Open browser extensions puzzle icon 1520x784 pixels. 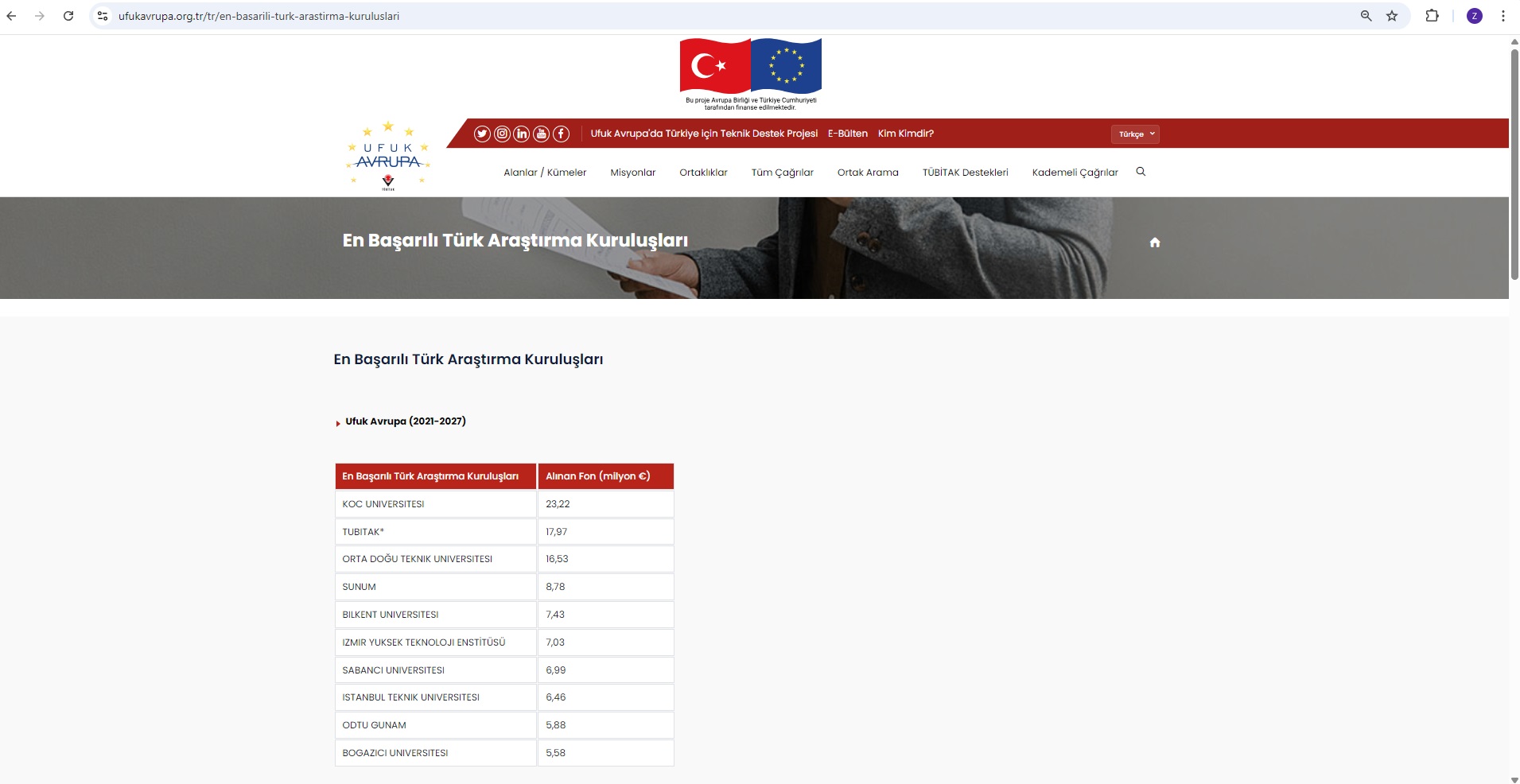(1433, 16)
